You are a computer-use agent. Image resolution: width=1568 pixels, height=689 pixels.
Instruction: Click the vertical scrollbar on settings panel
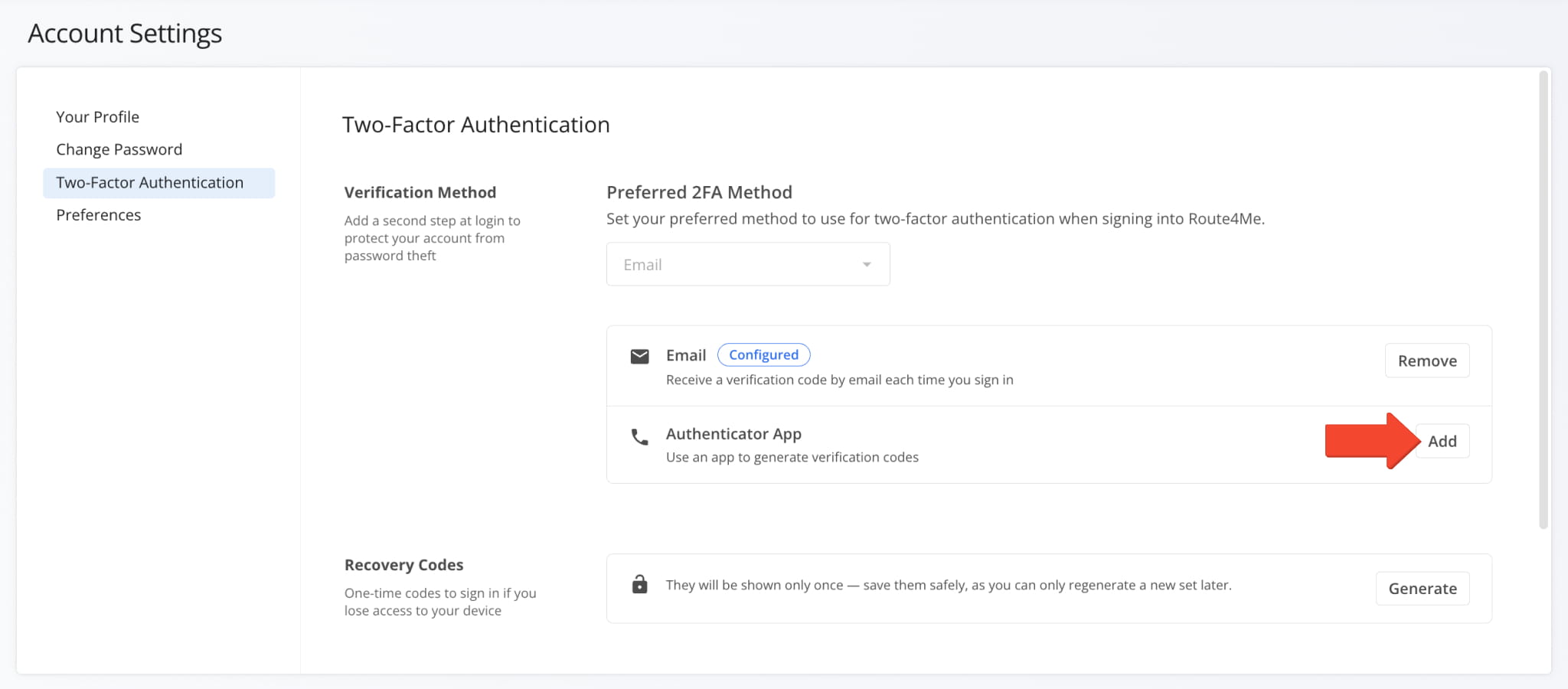1543,299
